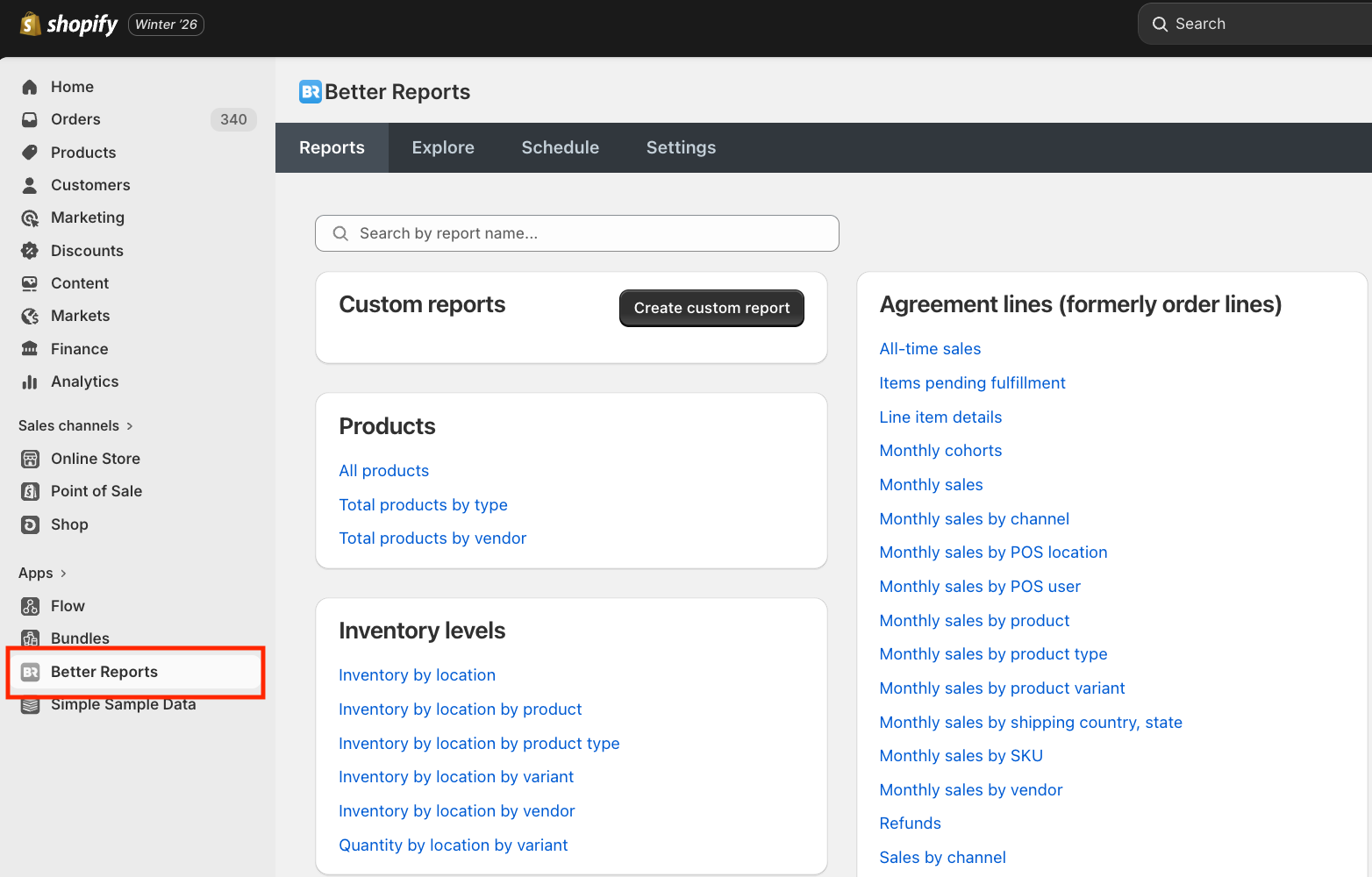Open Inventory by location by product type
The image size is (1372, 877).
(479, 744)
